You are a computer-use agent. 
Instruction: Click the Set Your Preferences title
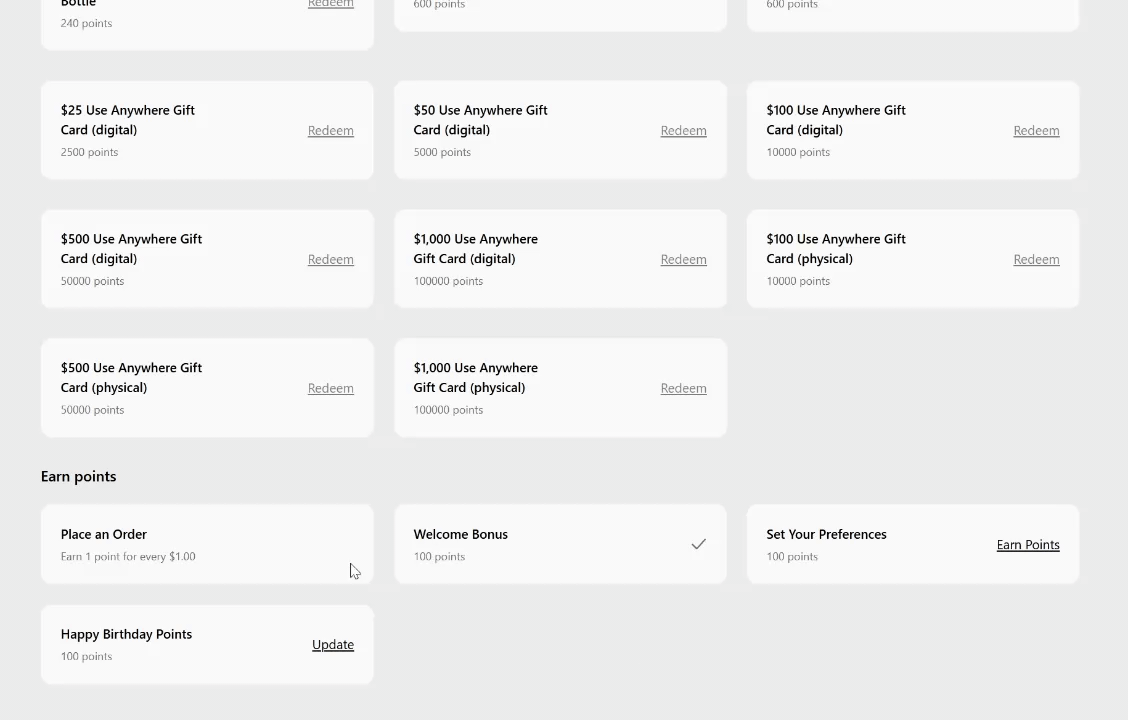tap(826, 534)
